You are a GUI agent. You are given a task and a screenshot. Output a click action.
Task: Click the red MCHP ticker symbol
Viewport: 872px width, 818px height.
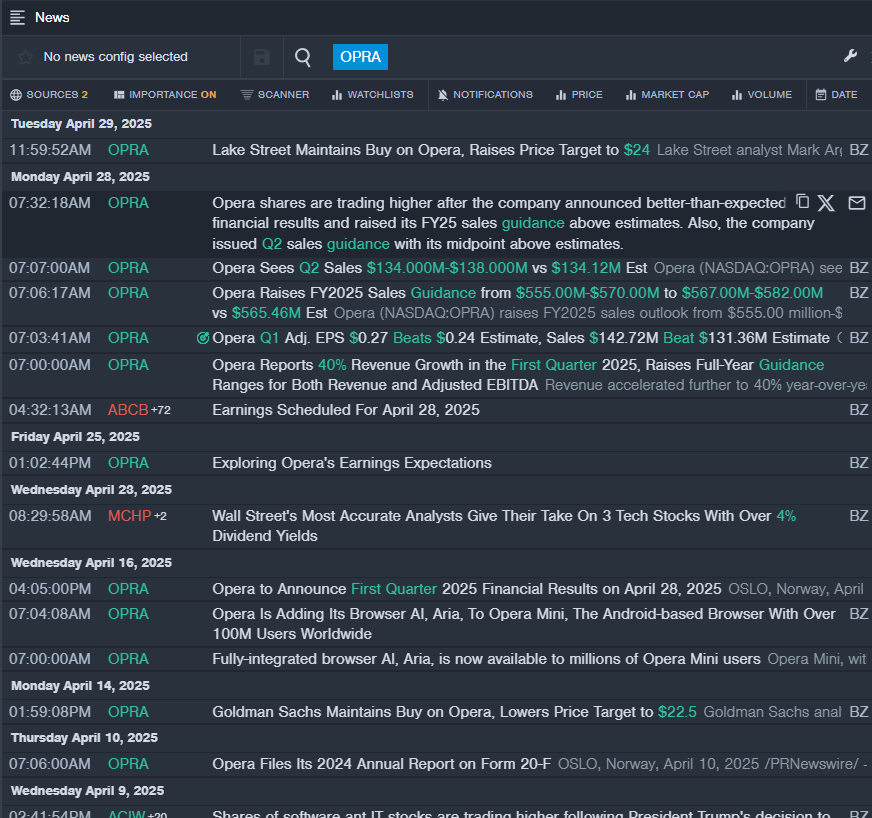click(x=129, y=516)
